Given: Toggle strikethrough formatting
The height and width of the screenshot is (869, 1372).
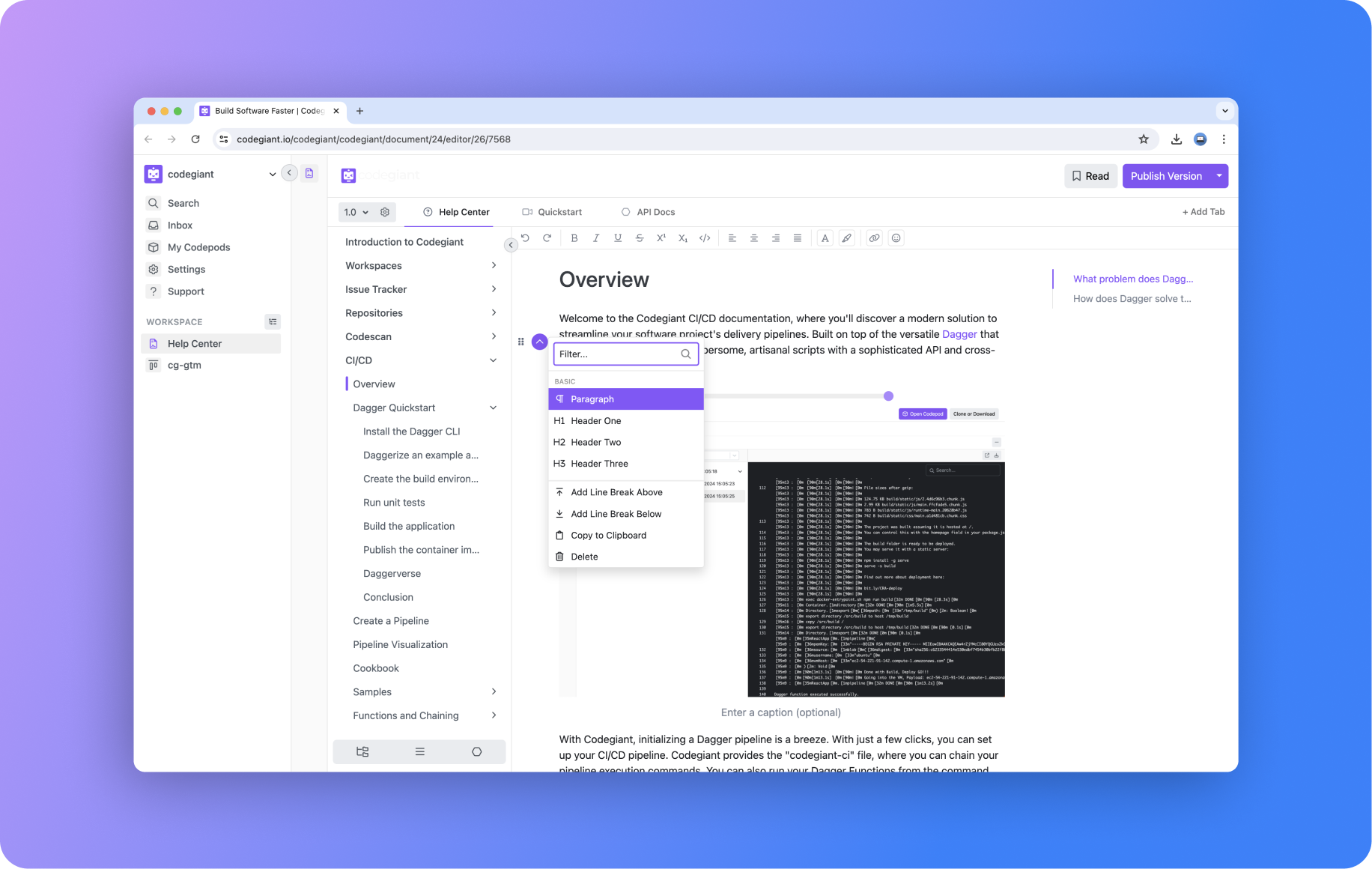Looking at the screenshot, I should point(640,238).
